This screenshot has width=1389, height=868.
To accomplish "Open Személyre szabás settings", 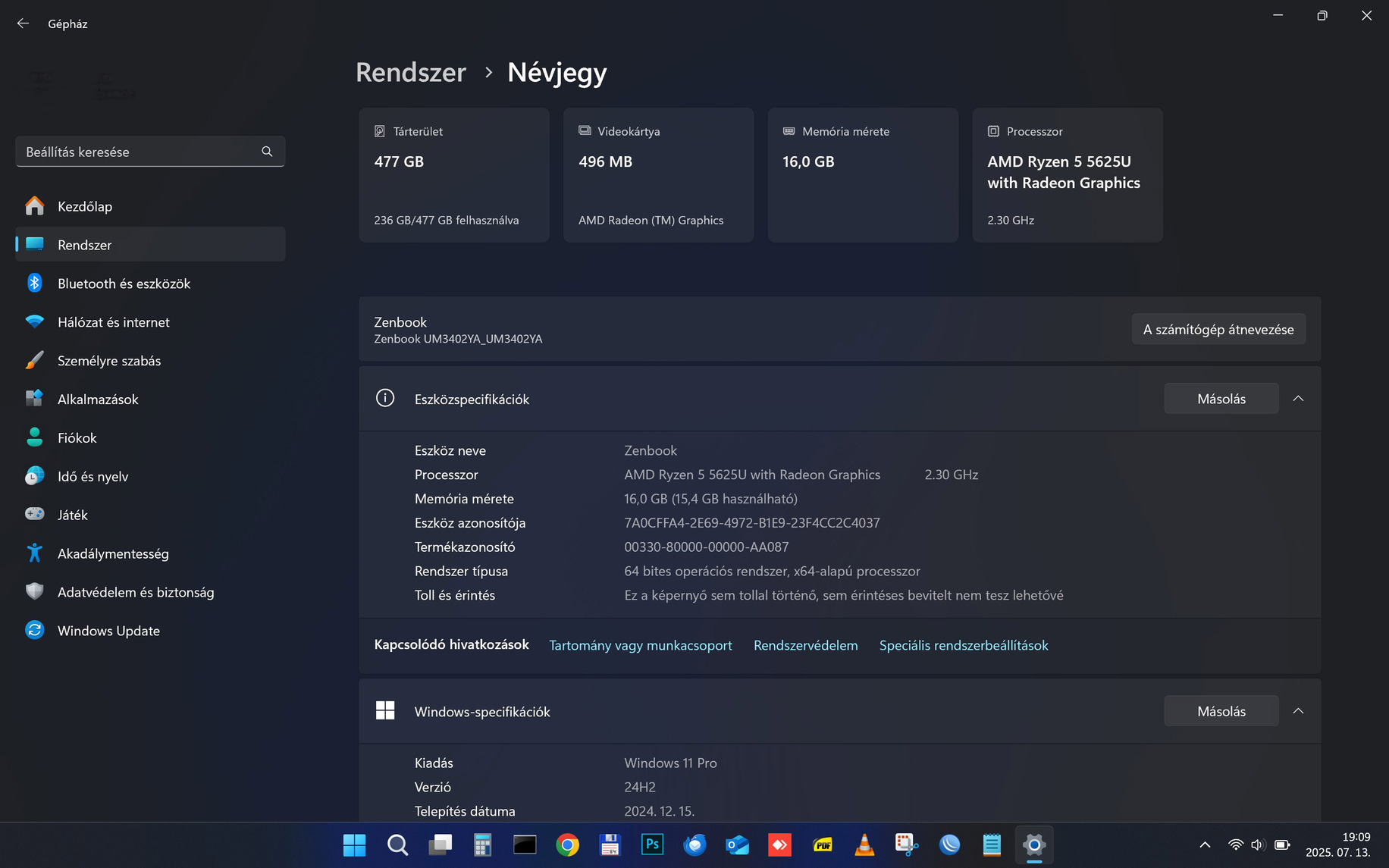I will tap(150, 361).
